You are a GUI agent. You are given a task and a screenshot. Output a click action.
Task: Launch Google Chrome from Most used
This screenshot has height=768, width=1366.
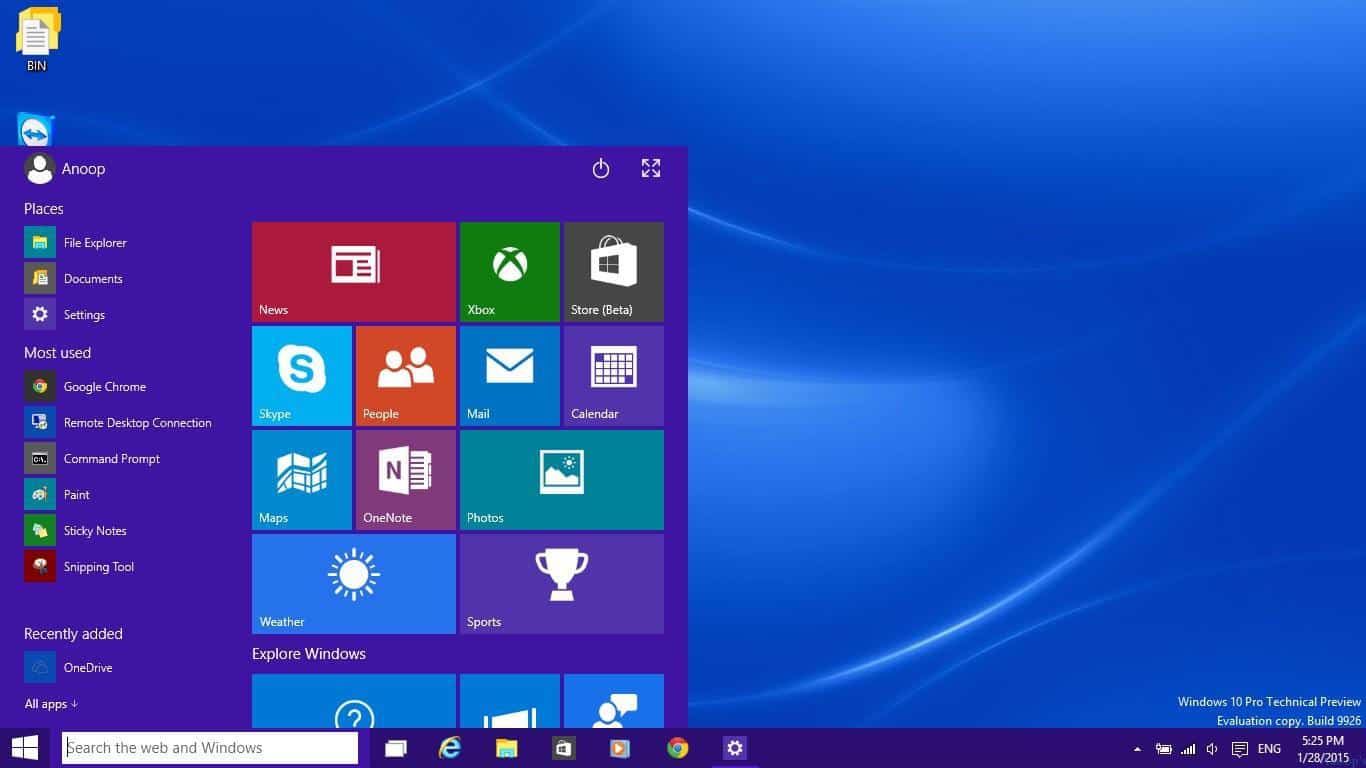click(86, 386)
